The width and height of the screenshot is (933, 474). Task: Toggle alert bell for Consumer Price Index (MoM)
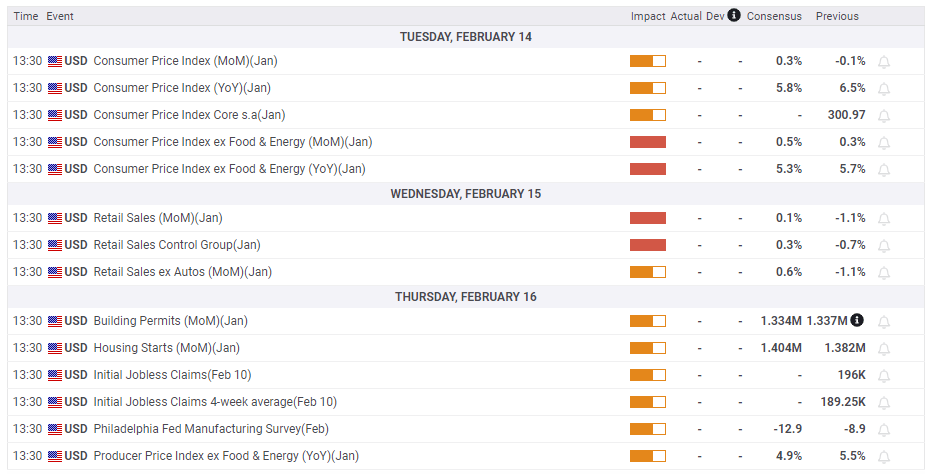pyautogui.click(x=884, y=61)
